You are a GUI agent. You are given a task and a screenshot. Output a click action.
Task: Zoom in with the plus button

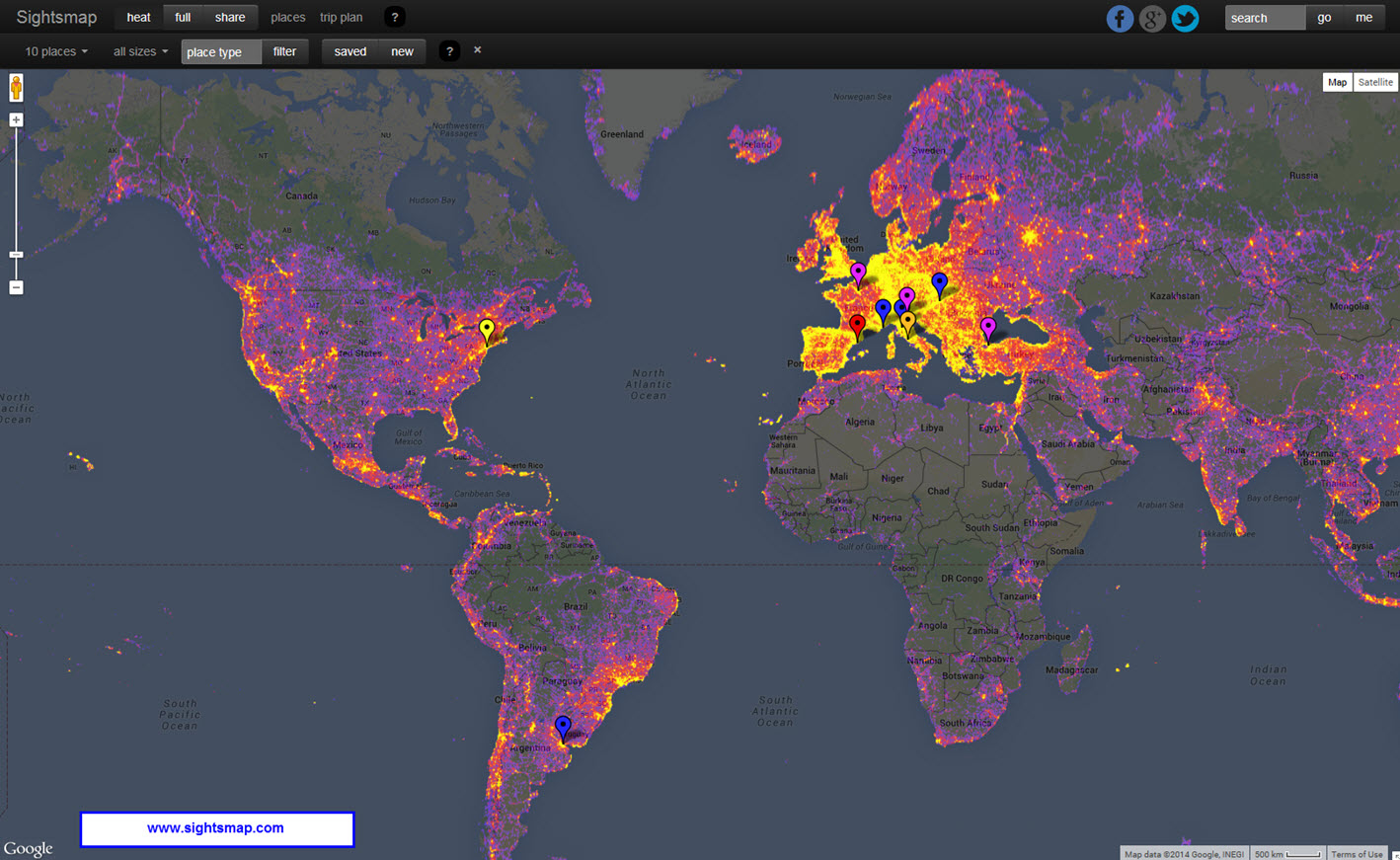16,119
